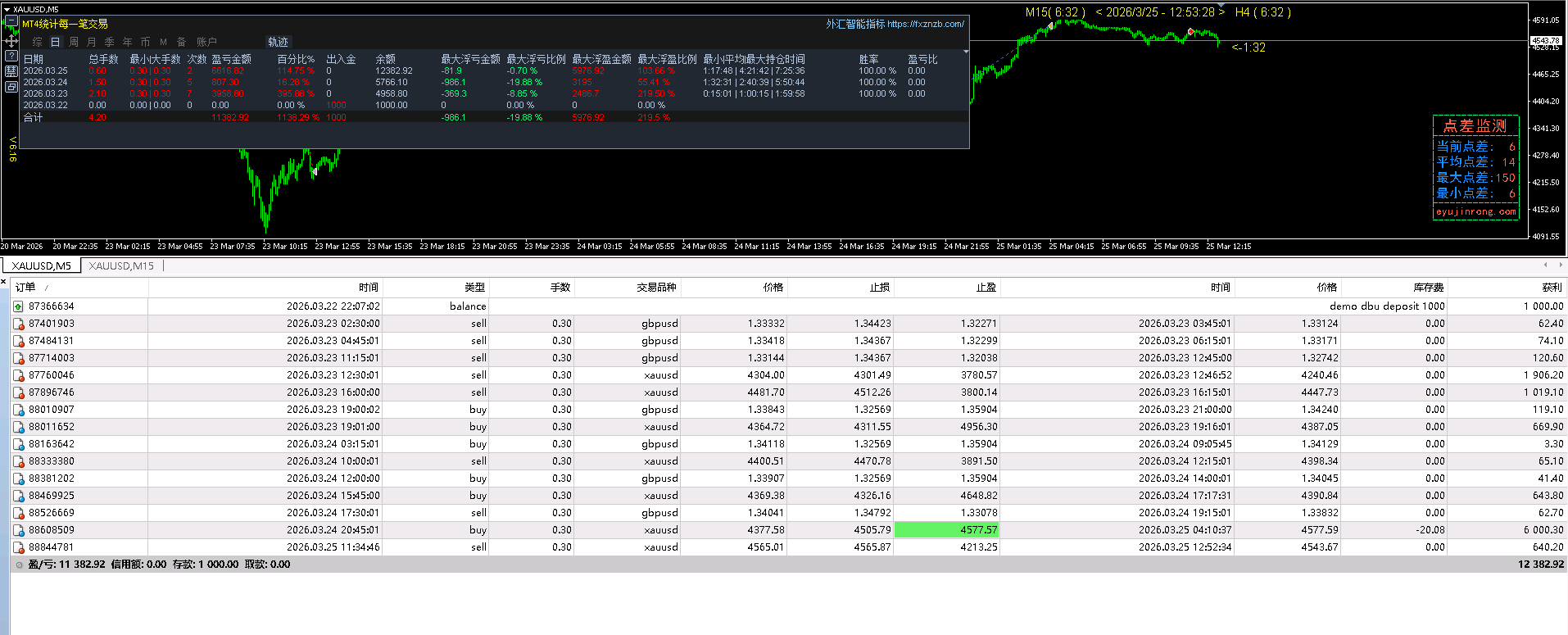Click the left chart tab scroll arrow

pos(1546,265)
